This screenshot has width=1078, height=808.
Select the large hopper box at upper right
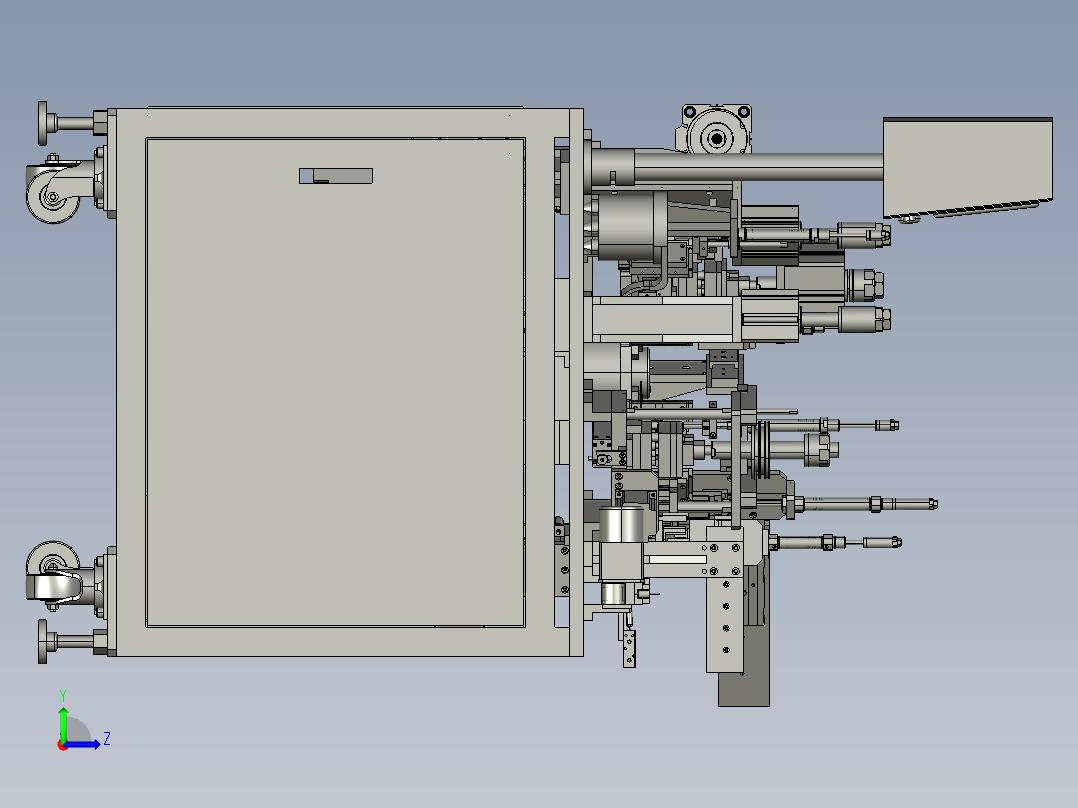click(x=967, y=165)
